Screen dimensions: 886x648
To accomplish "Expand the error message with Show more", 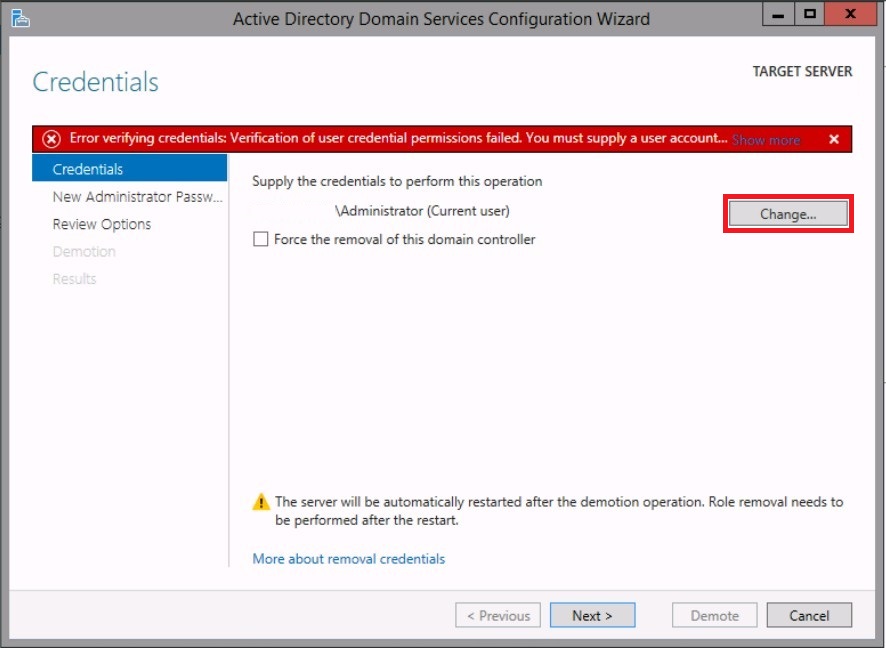I will pos(765,140).
